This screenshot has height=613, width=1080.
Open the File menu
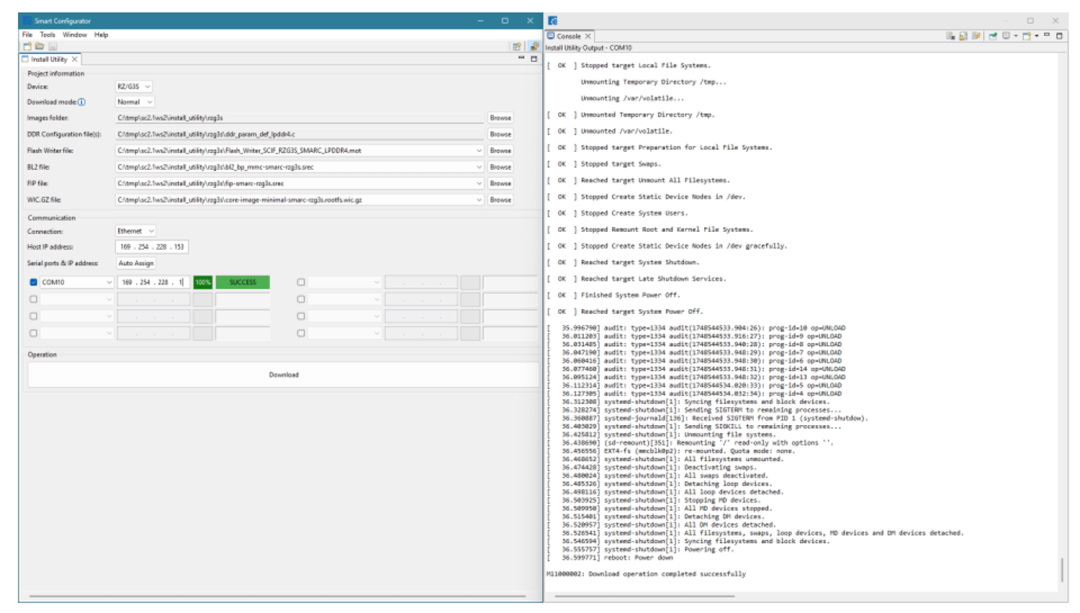pos(27,34)
